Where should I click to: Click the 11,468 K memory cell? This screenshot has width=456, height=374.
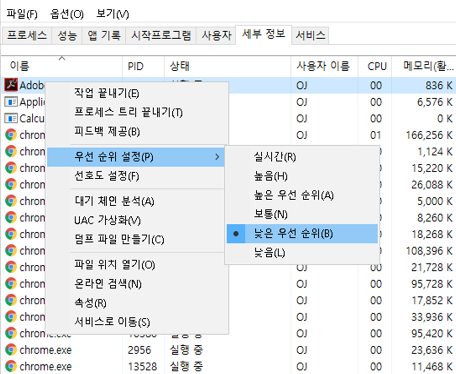coord(432,367)
